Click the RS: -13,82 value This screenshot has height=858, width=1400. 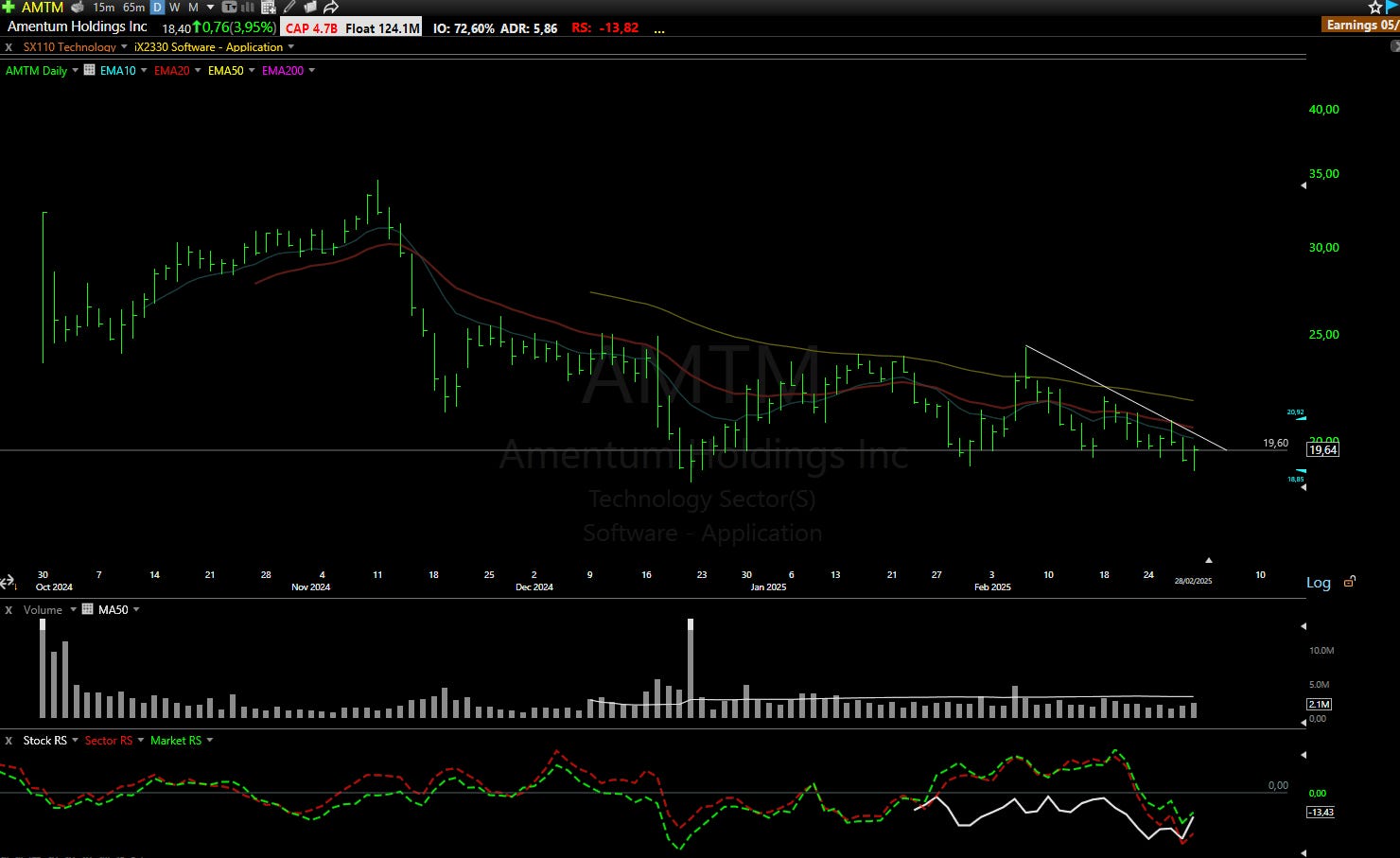(x=605, y=28)
